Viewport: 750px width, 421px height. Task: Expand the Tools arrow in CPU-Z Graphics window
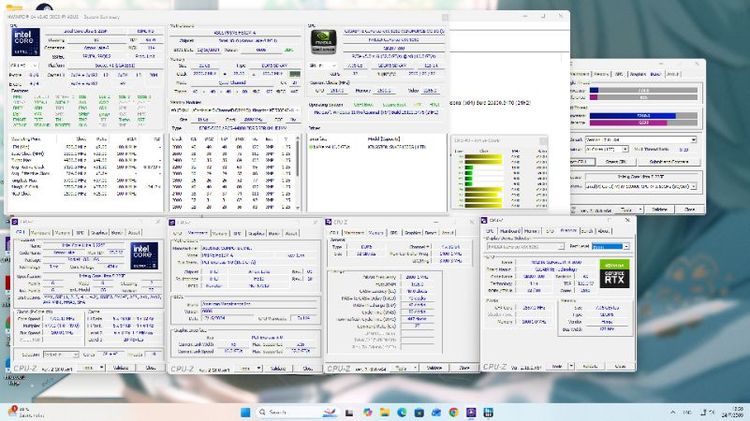[x=571, y=366]
